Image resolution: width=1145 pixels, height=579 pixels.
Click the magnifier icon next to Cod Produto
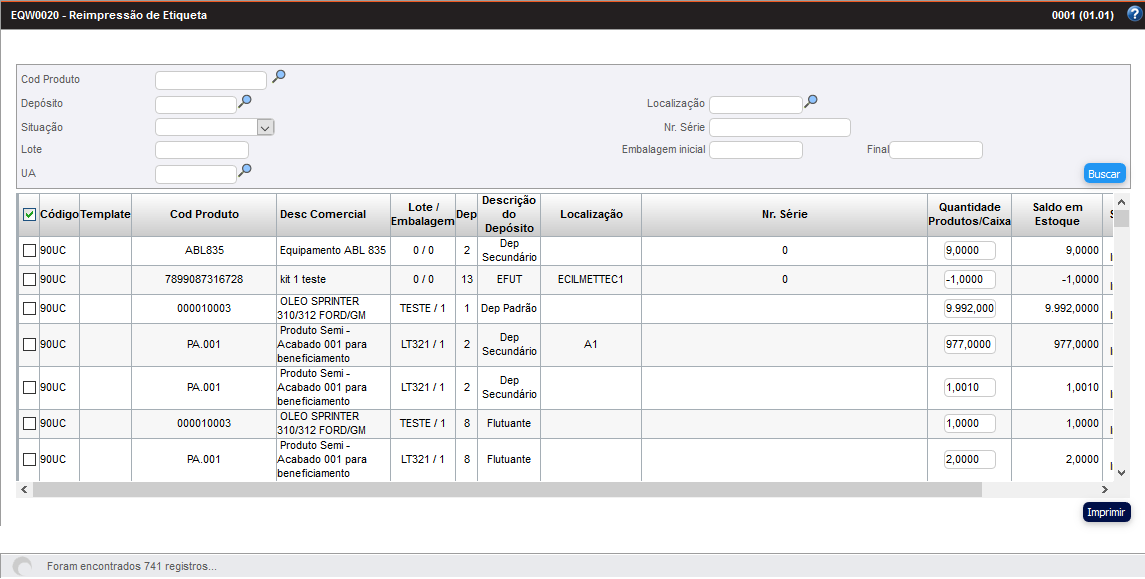point(279,76)
